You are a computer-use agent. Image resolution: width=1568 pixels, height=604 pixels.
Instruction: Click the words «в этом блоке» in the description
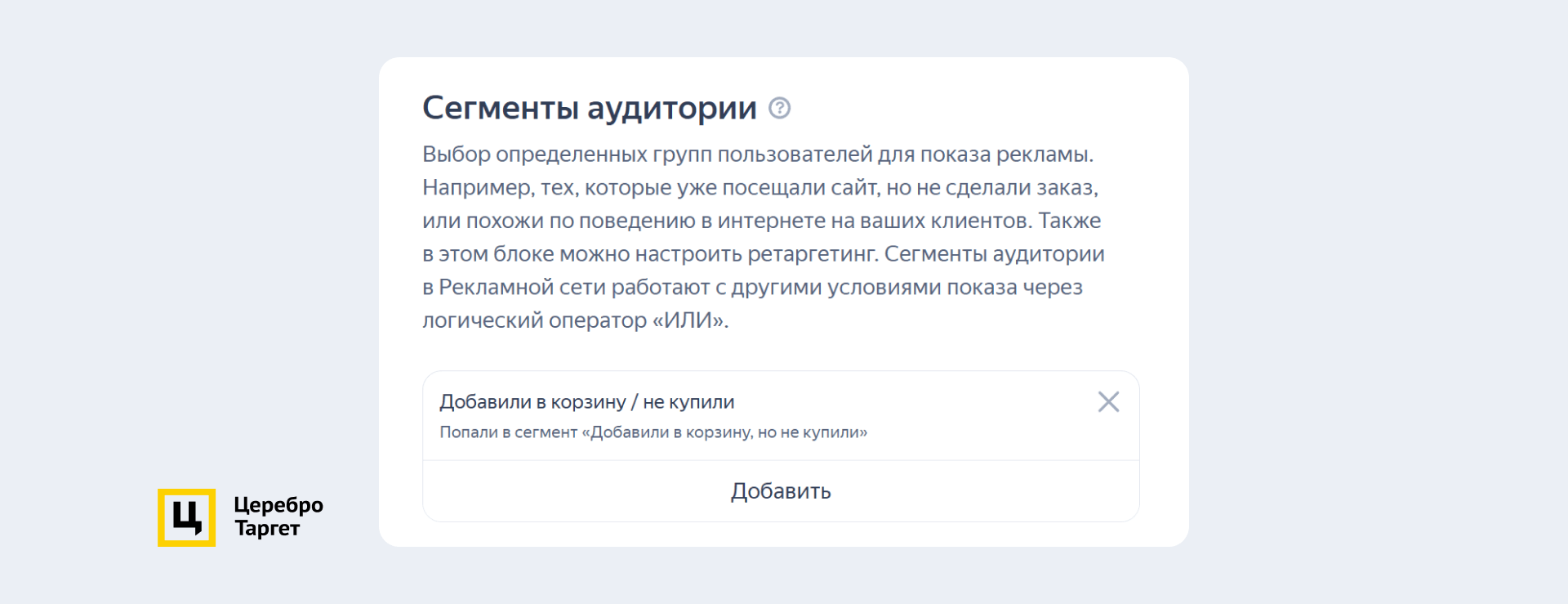[488, 254]
